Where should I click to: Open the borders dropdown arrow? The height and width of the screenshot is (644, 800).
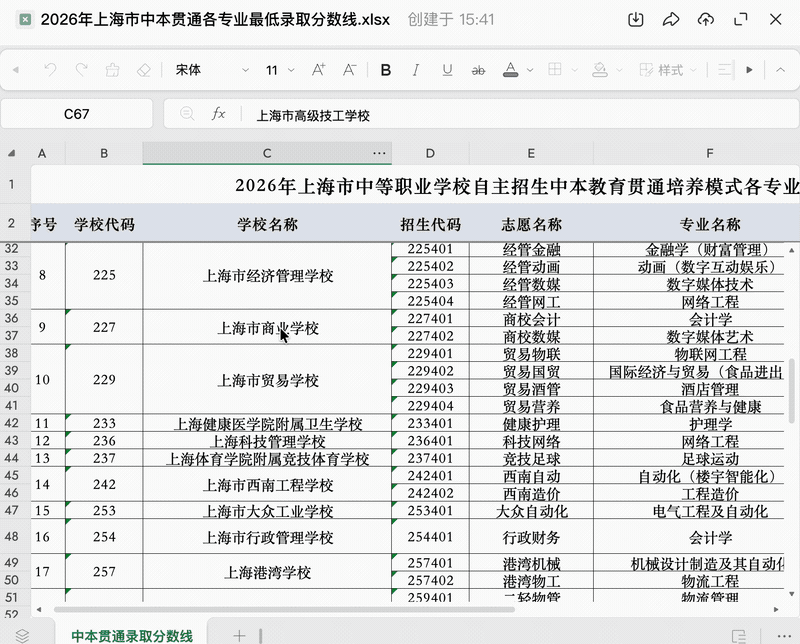[574, 70]
